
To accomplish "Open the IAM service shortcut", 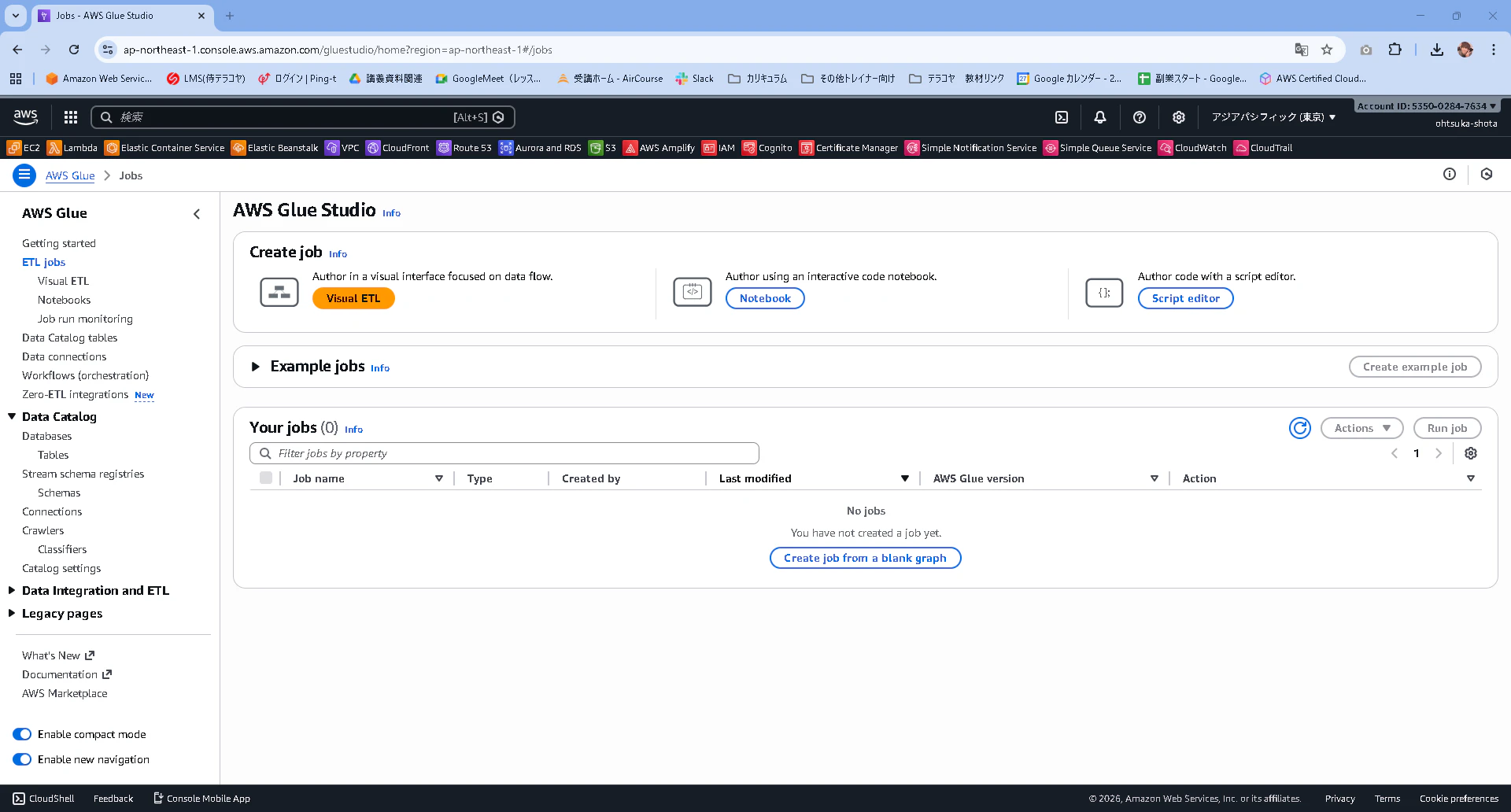I will pyautogui.click(x=719, y=148).
